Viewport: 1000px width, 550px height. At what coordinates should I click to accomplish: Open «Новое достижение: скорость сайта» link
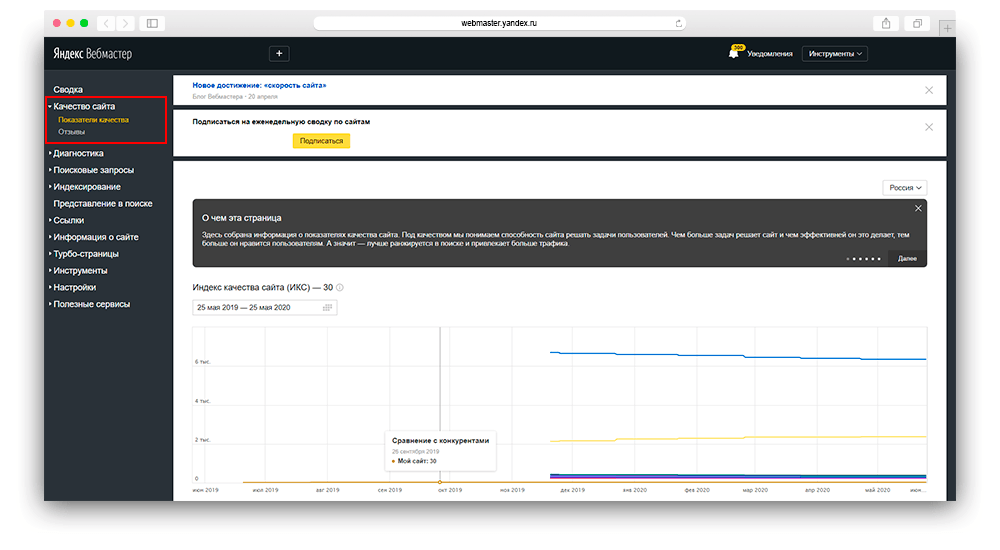coord(259,85)
